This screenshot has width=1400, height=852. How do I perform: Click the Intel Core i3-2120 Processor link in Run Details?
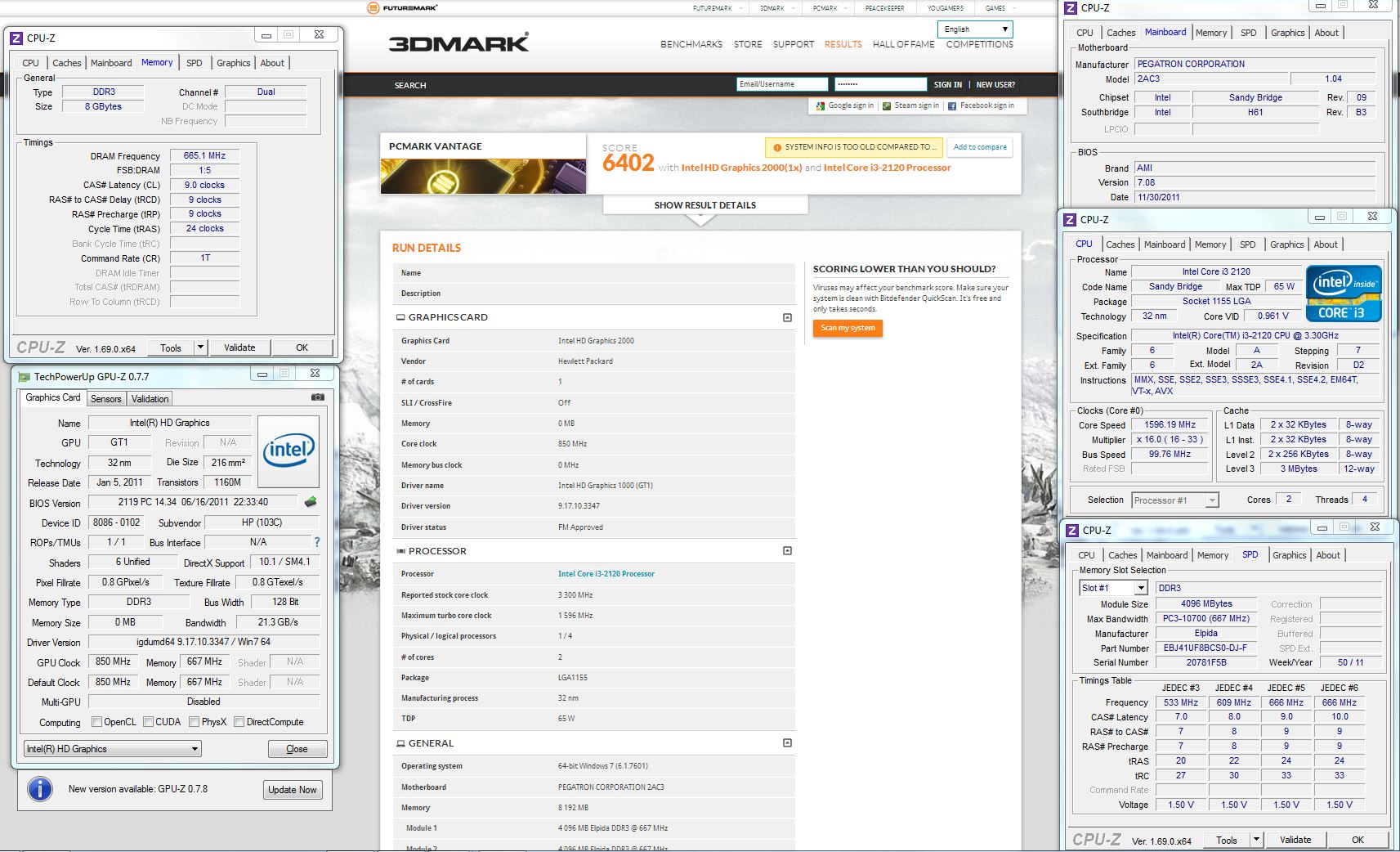[x=606, y=574]
